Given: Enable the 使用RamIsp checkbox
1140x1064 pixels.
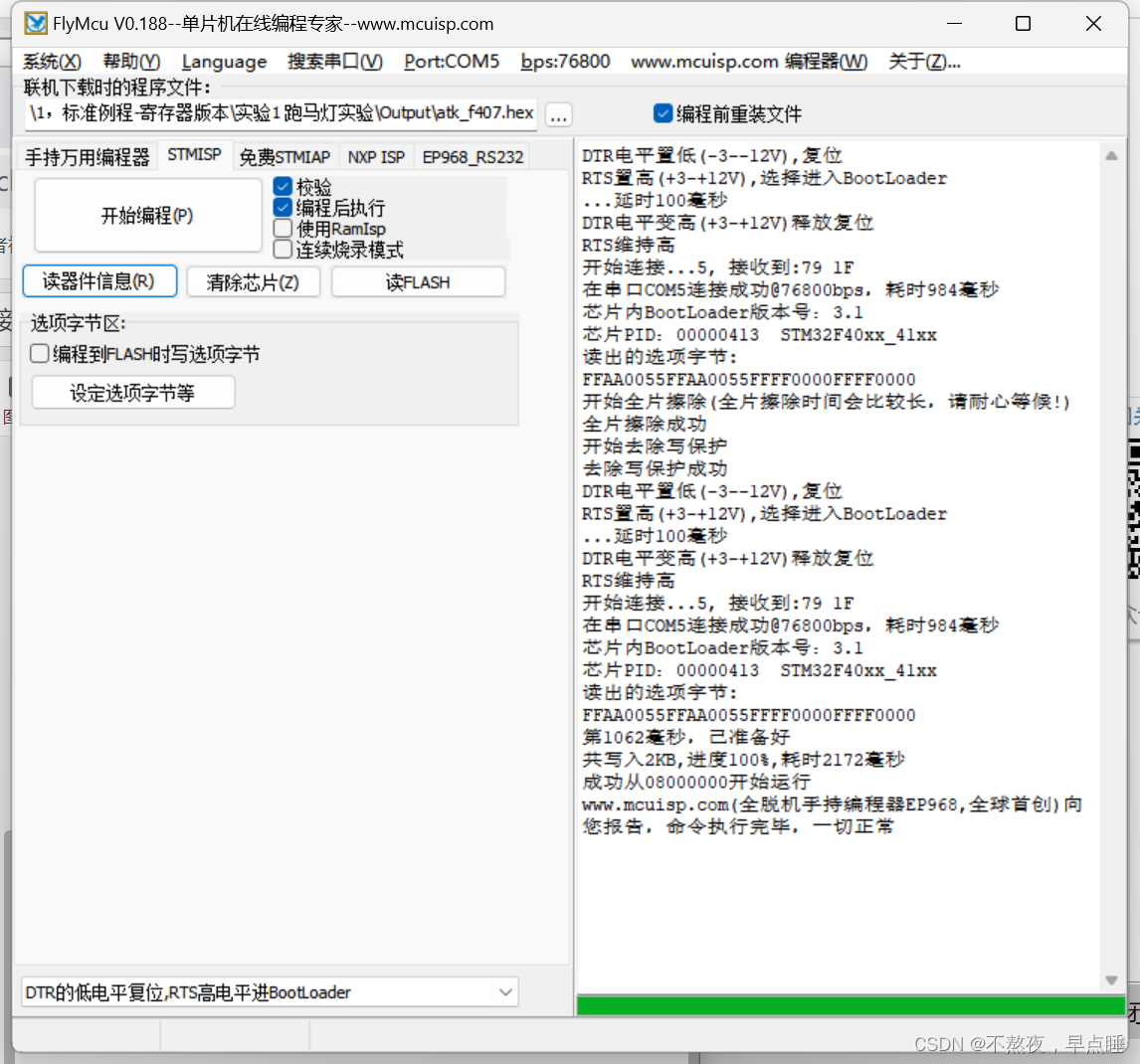Looking at the screenshot, I should tap(284, 228).
